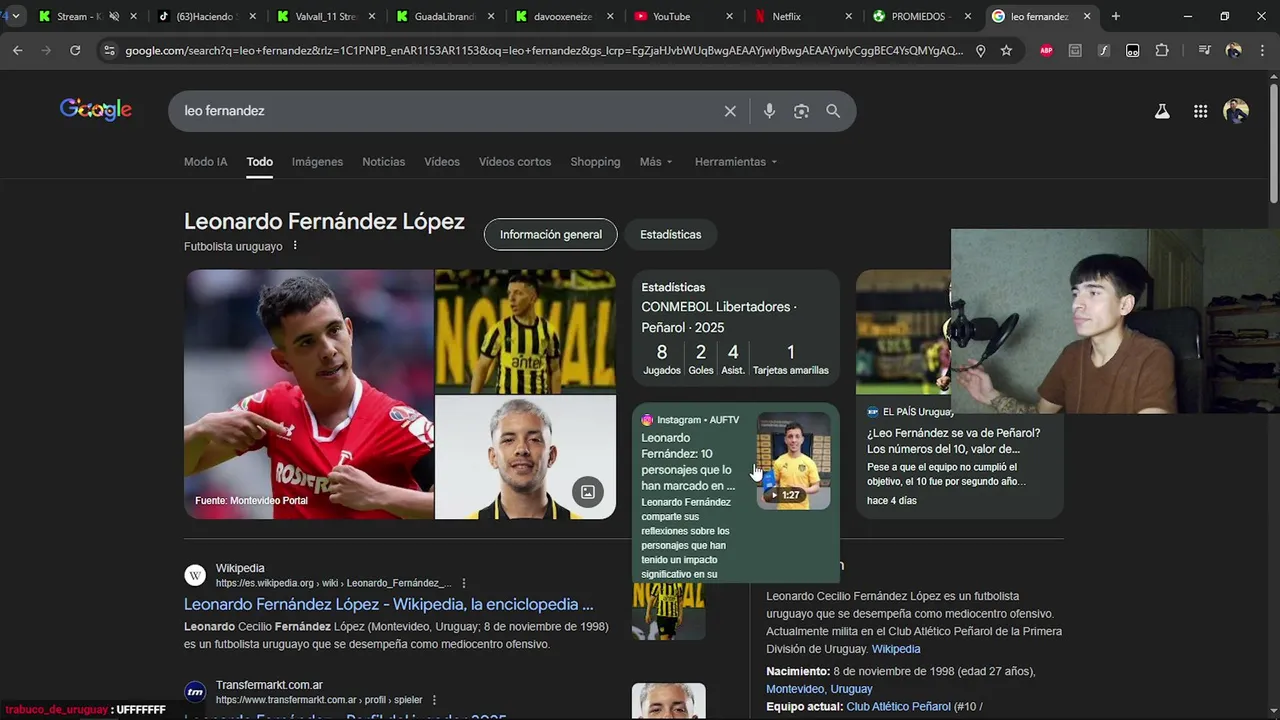The image size is (1280, 720).
Task: Open Search Labs flask icon
Action: click(x=1162, y=111)
